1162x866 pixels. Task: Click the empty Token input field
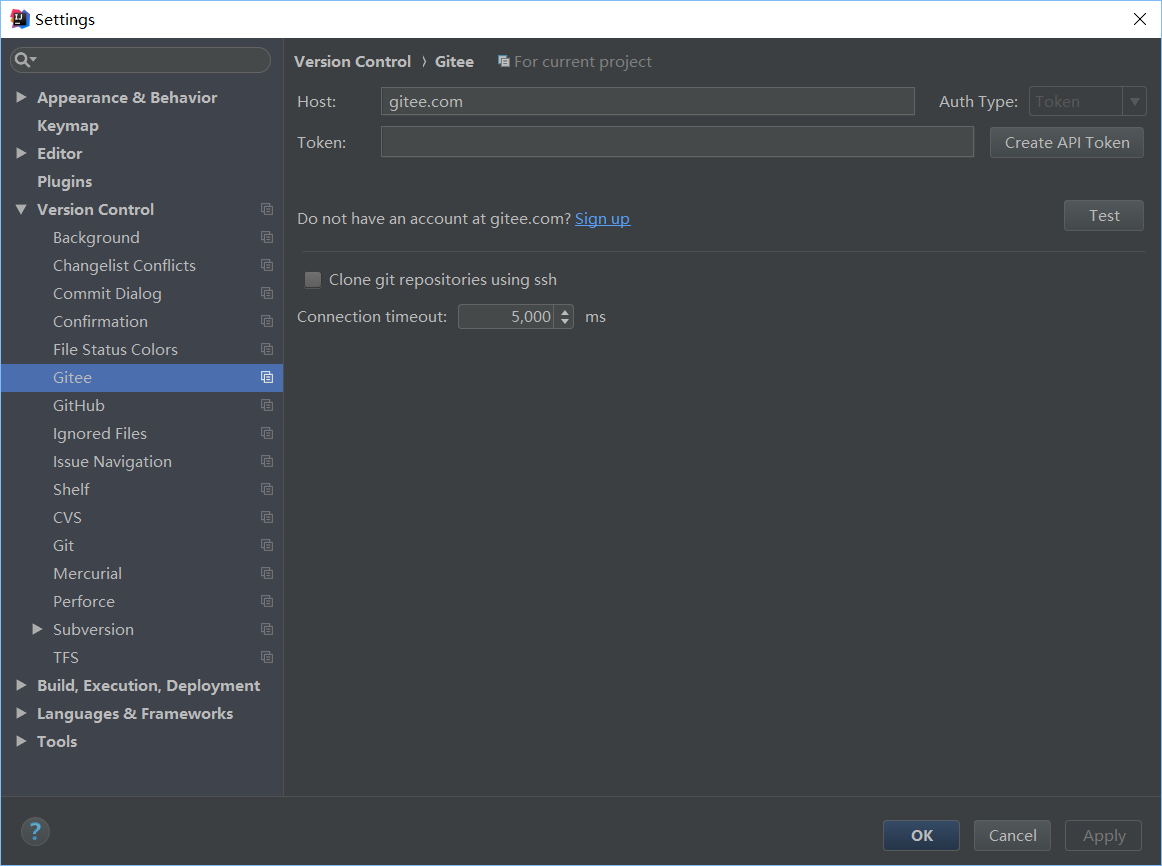677,142
